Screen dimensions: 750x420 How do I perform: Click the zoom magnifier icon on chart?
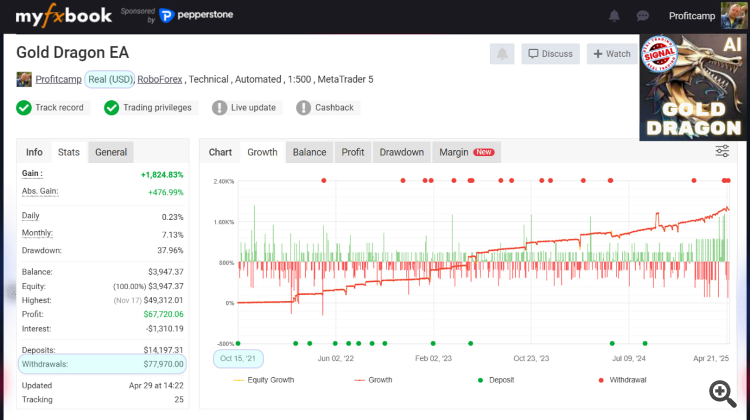tap(722, 394)
